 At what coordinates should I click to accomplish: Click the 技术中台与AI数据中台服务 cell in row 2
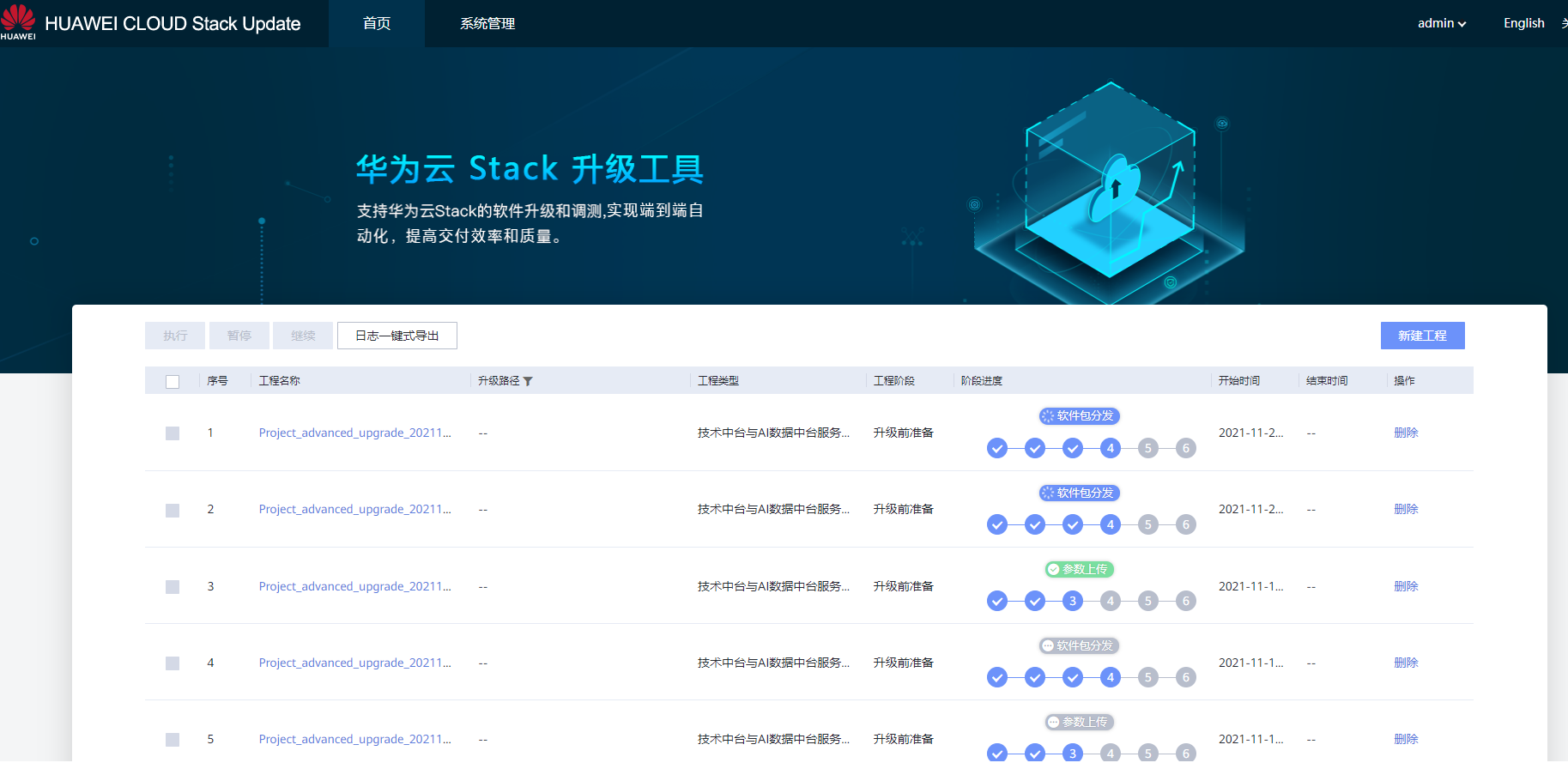[x=773, y=509]
